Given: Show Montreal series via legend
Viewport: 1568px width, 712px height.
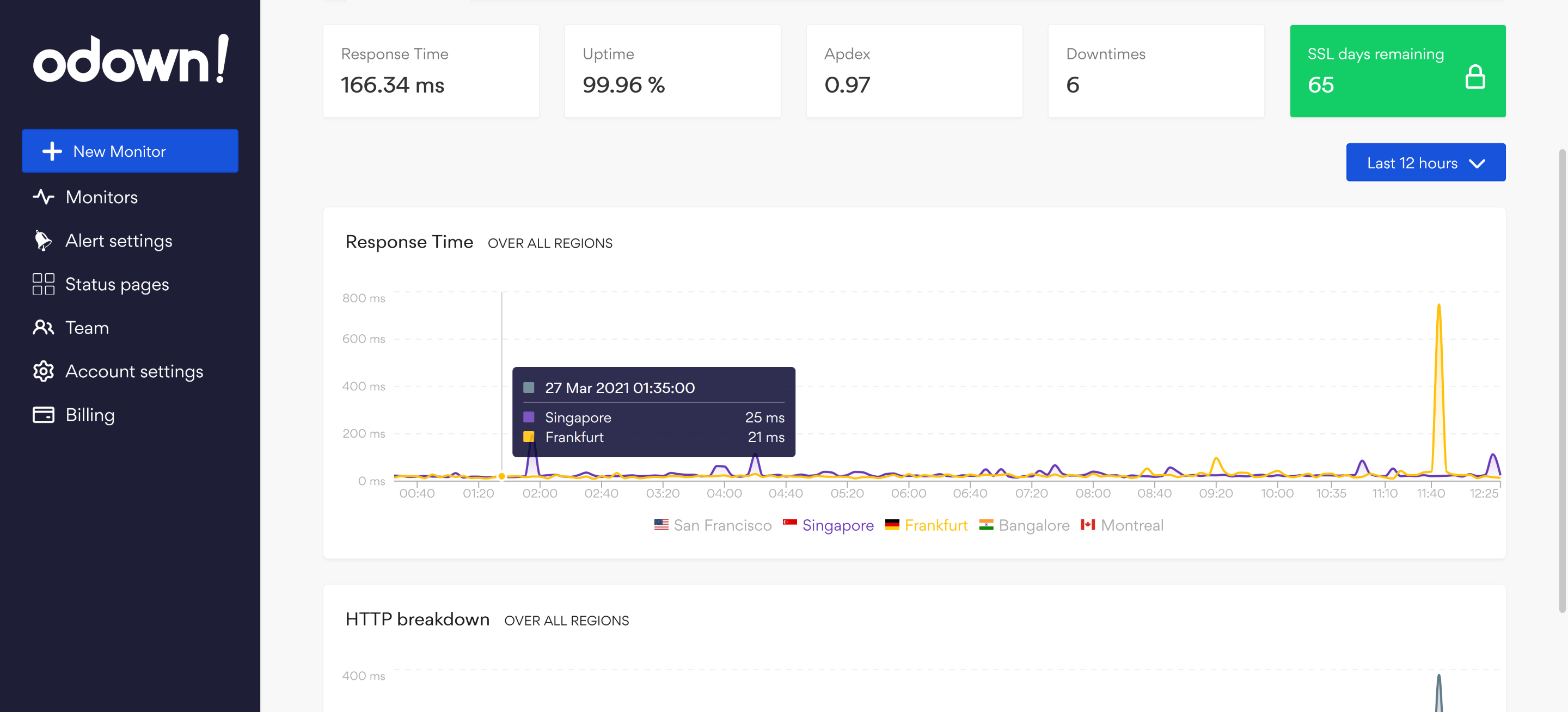Looking at the screenshot, I should [1131, 525].
